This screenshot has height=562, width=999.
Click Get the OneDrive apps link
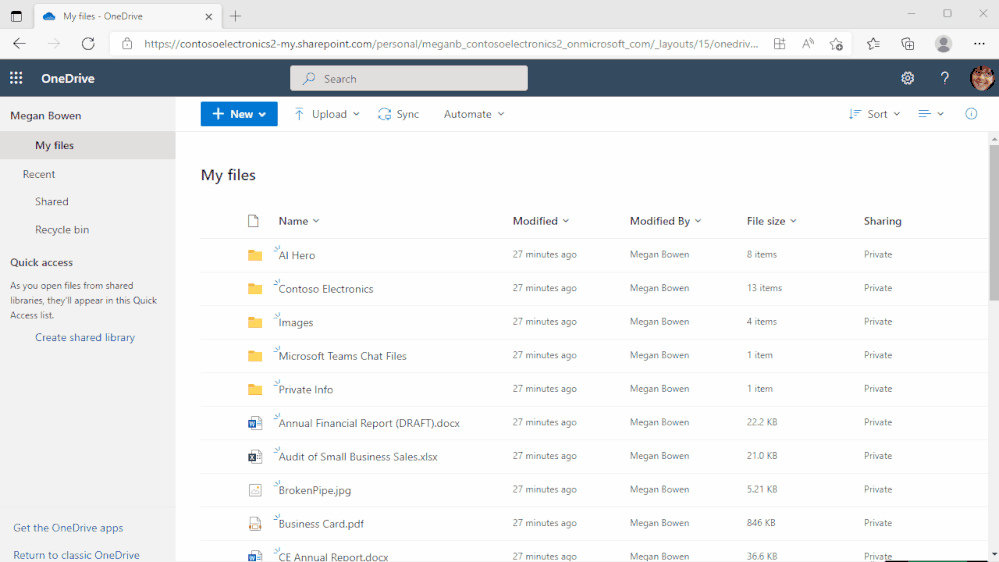pos(68,528)
